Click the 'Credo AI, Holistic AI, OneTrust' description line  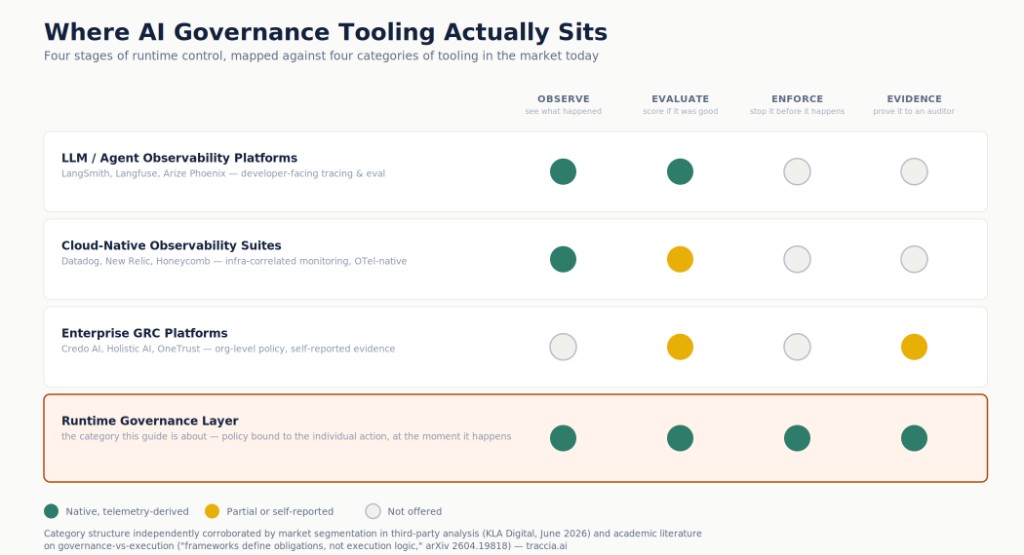point(228,349)
